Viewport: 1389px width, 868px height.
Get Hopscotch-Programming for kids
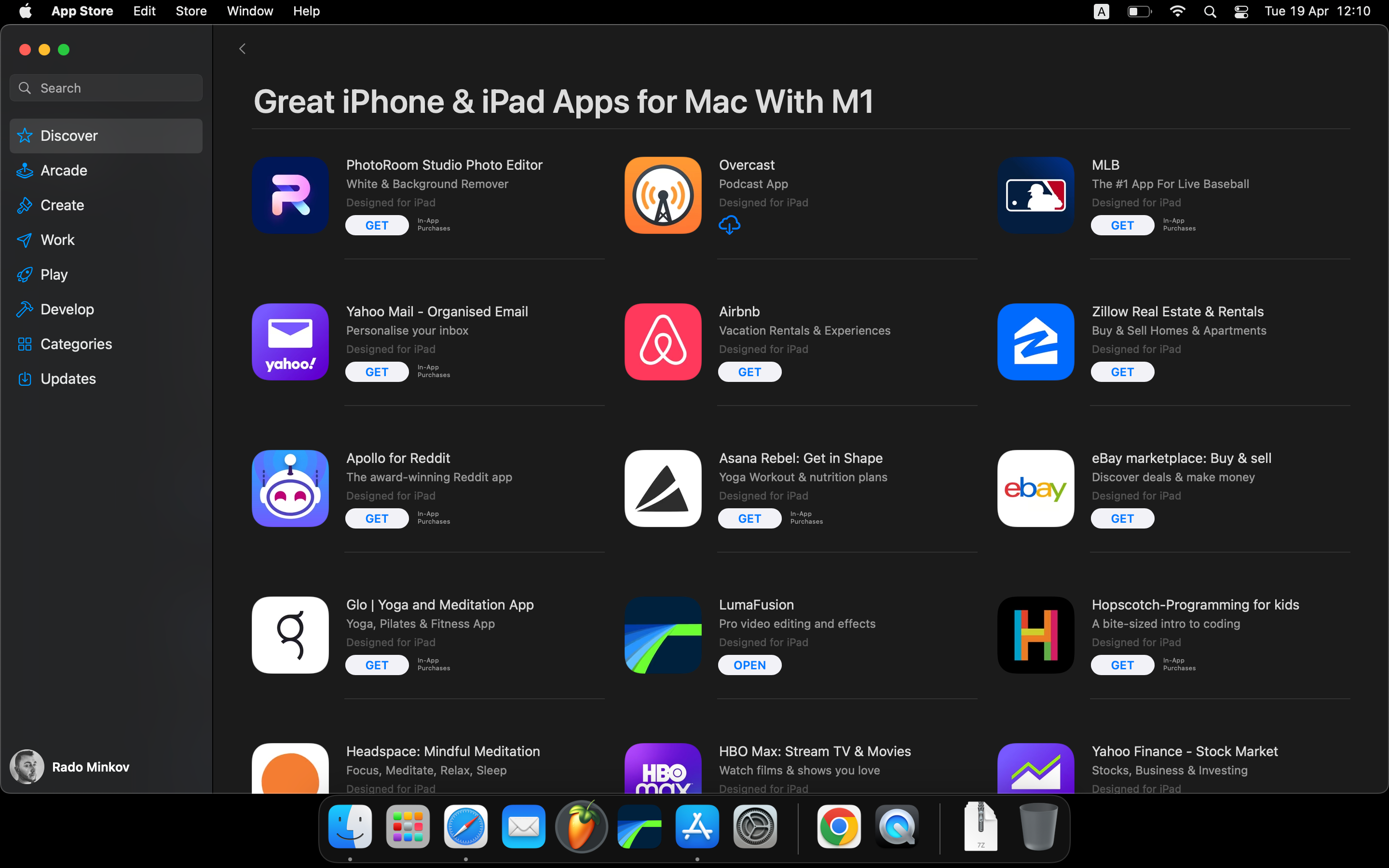tap(1122, 665)
